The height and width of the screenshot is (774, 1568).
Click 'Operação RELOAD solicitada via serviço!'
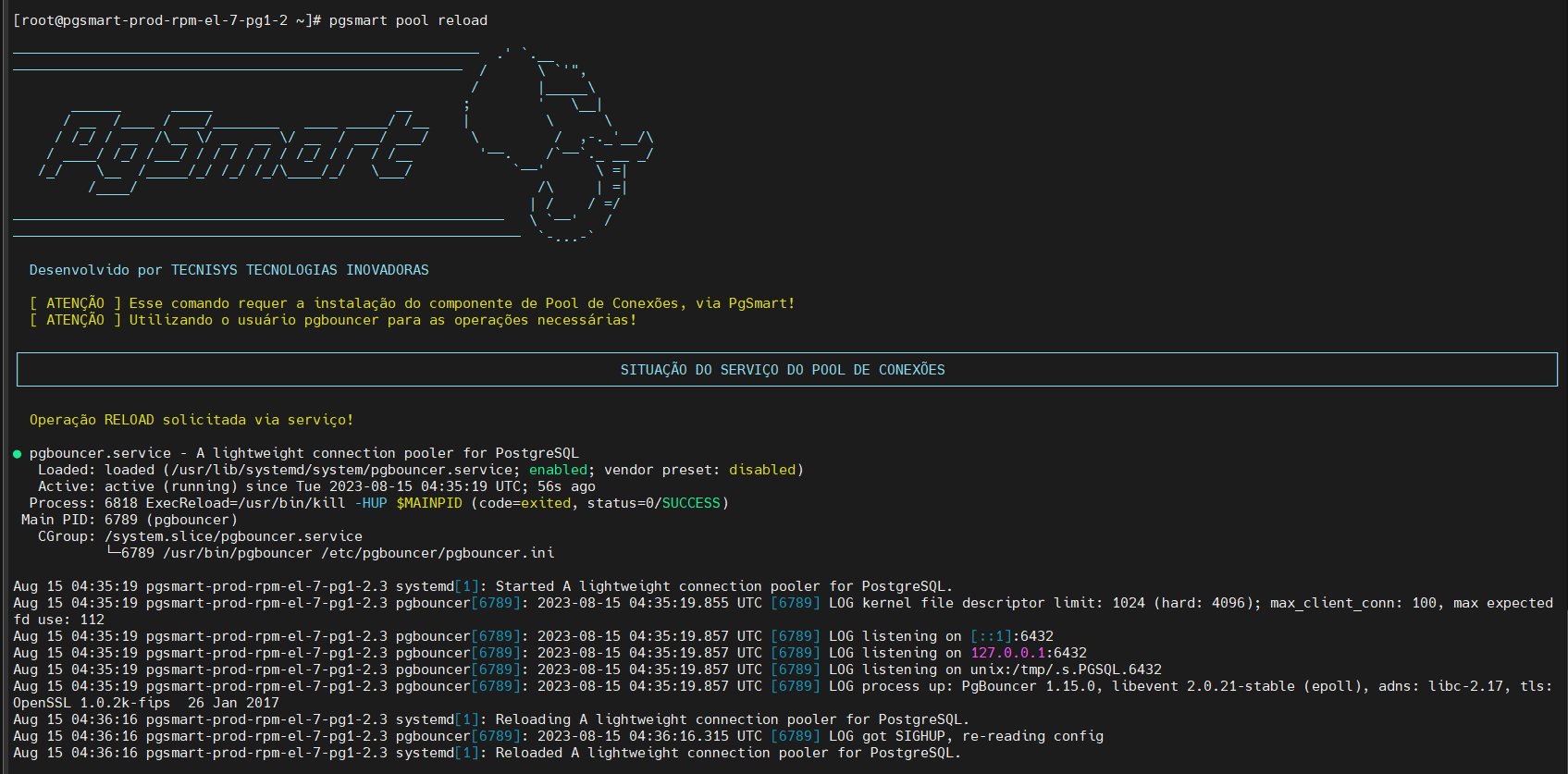(x=191, y=420)
